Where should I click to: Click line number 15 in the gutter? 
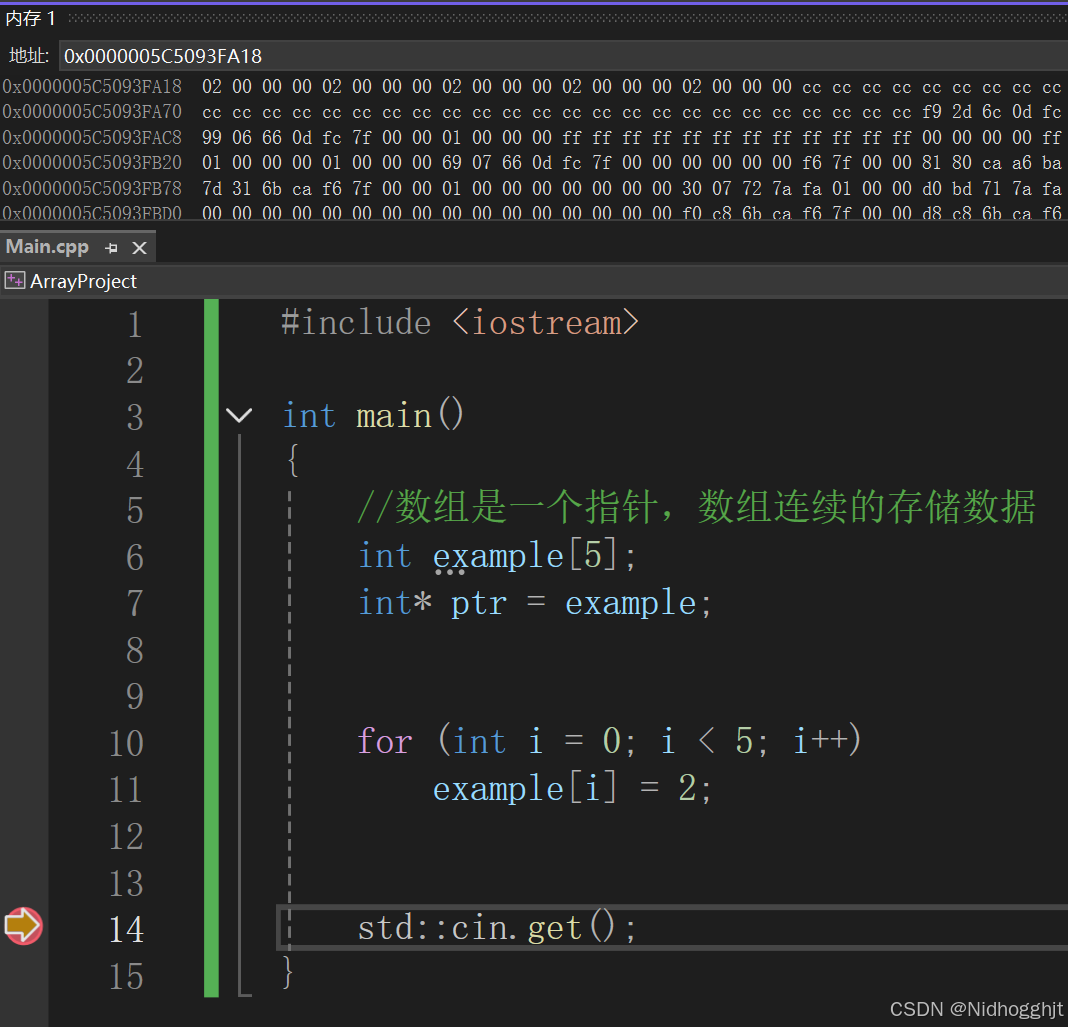pyautogui.click(x=127, y=977)
